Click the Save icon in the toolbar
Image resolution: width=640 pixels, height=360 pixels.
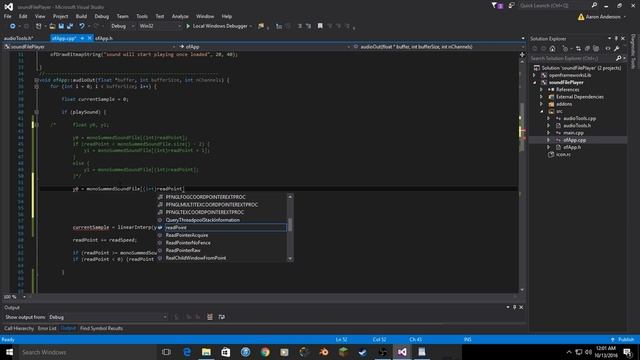tap(61, 26)
